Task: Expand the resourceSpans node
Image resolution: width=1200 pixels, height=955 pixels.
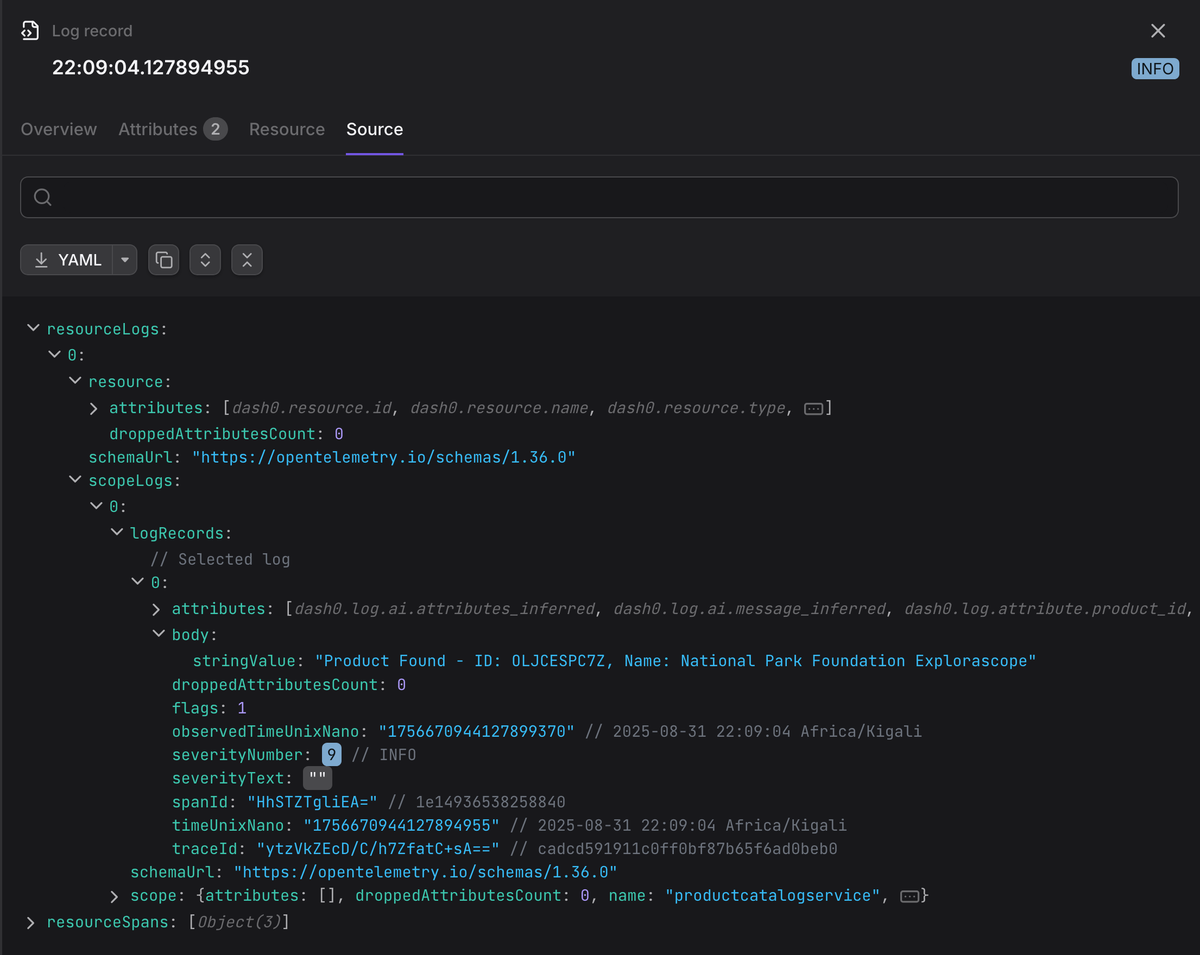Action: click(x=31, y=922)
